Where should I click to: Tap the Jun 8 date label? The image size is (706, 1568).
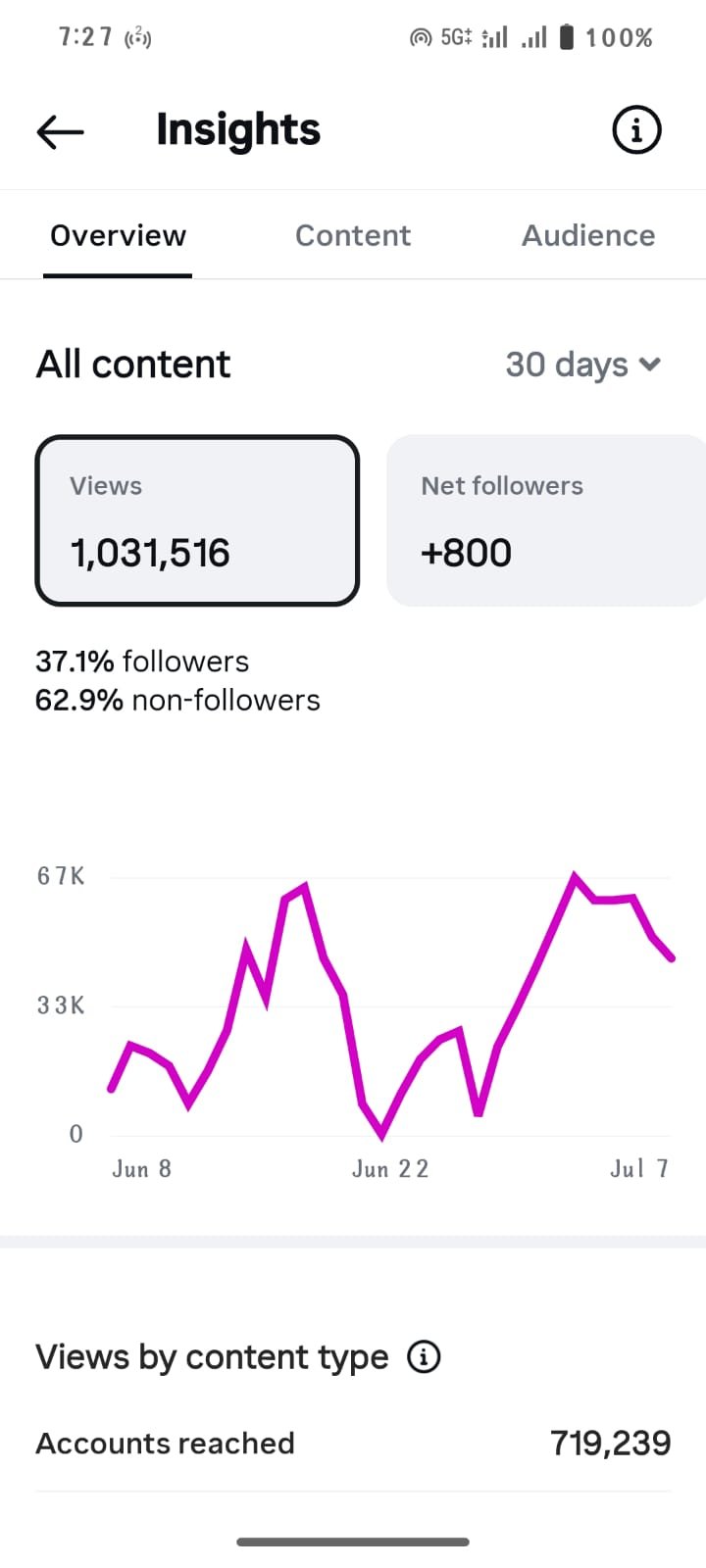(142, 1168)
